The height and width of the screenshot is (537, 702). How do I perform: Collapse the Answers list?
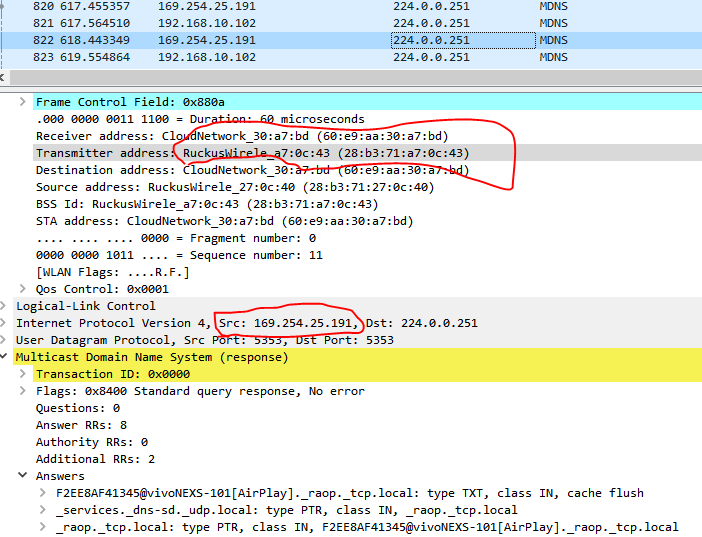point(23,476)
